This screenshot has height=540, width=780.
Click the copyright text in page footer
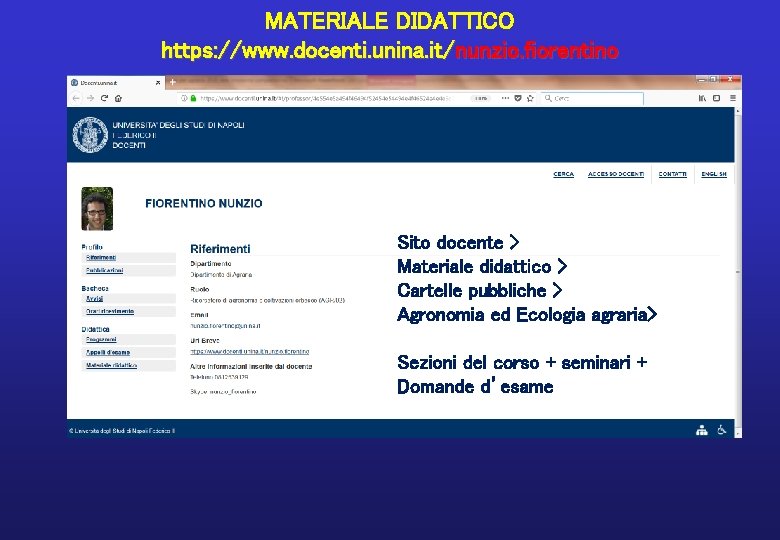(122, 431)
